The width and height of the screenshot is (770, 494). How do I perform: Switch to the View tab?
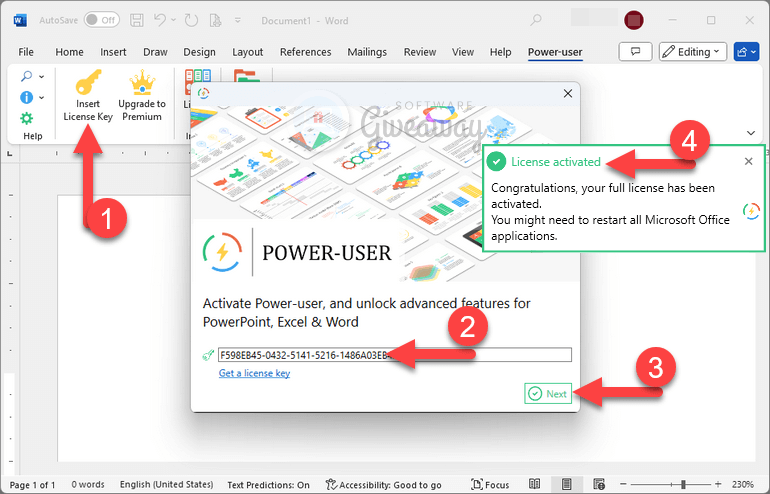[463, 52]
